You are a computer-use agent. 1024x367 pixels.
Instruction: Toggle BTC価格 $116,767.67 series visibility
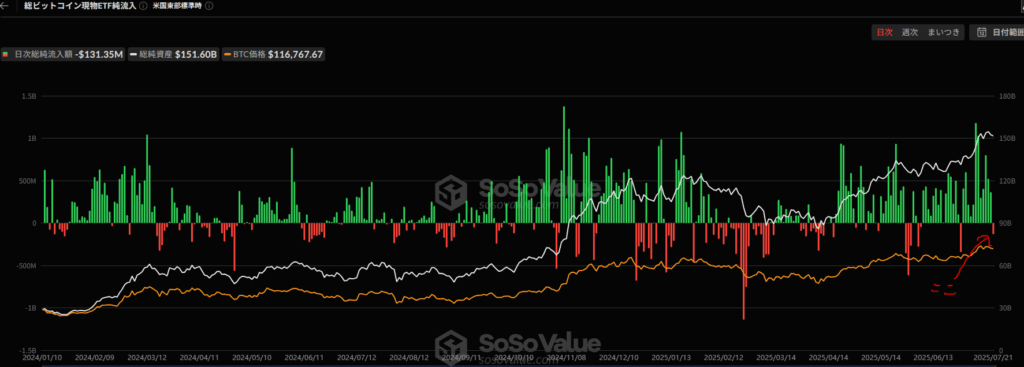[274, 55]
